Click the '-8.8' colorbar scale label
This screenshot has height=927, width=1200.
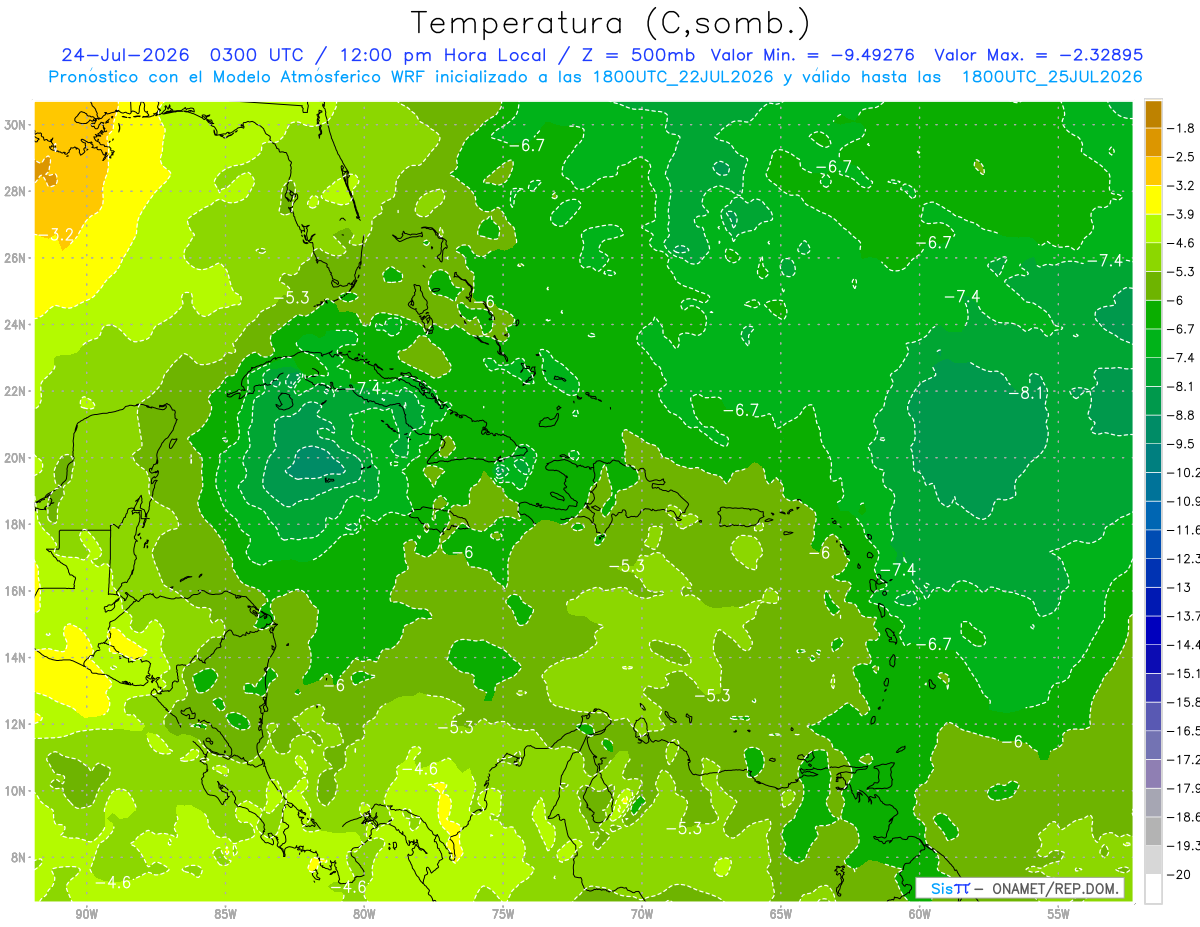pyautogui.click(x=1181, y=415)
